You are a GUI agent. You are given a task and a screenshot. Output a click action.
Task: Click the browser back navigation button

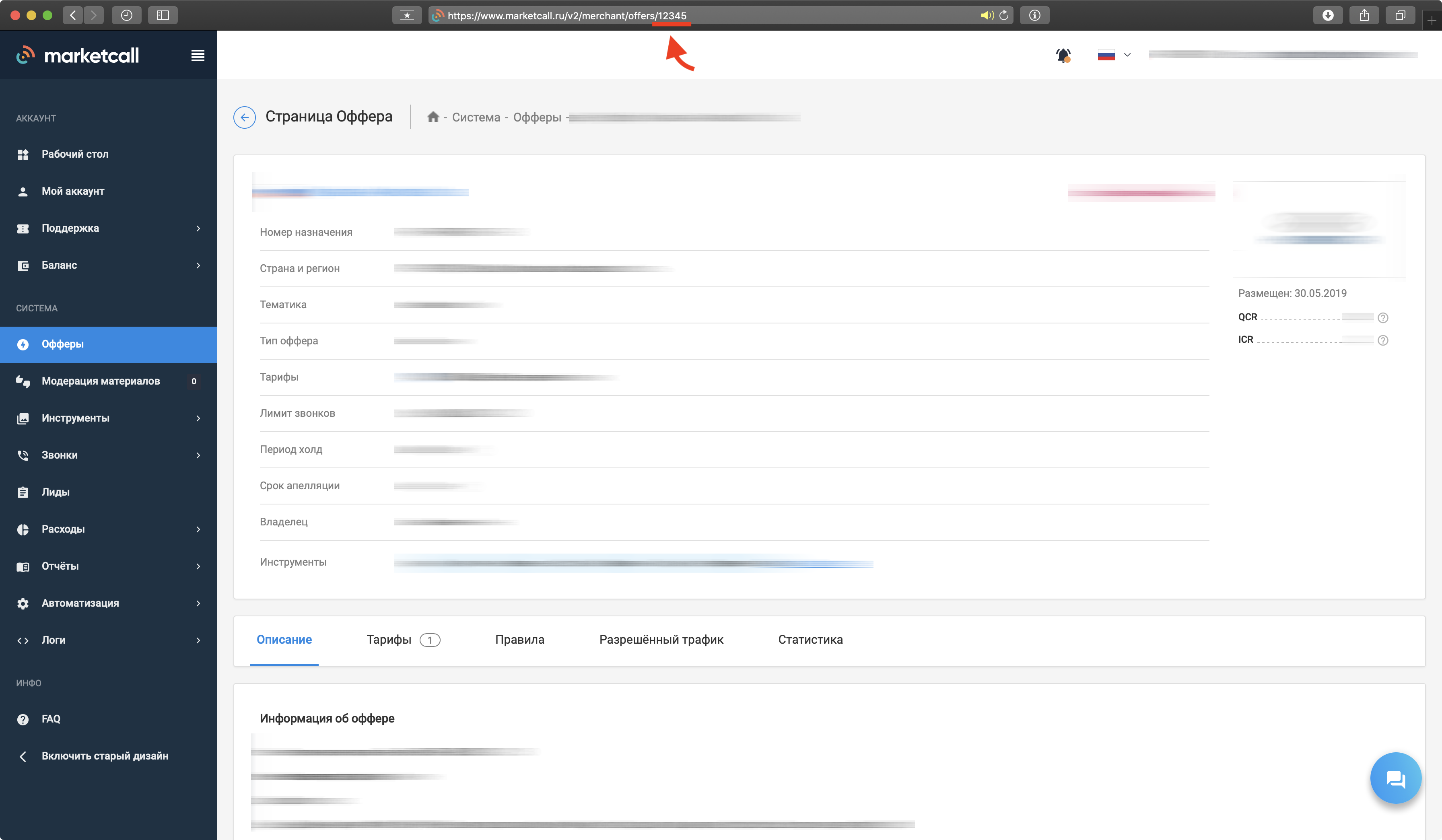[x=73, y=15]
